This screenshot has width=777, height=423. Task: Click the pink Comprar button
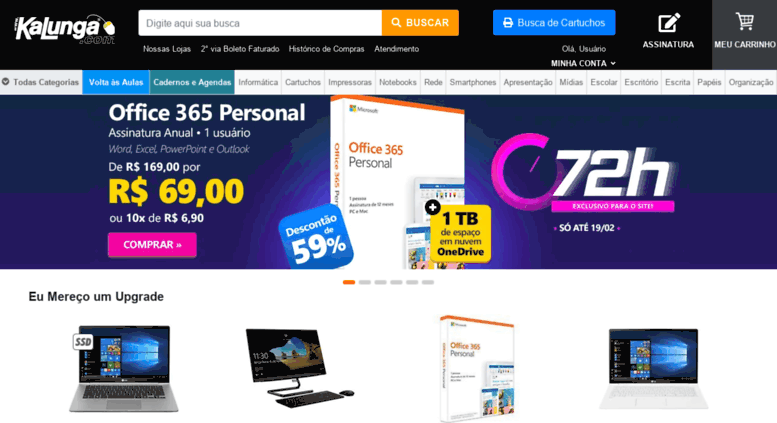tap(152, 245)
